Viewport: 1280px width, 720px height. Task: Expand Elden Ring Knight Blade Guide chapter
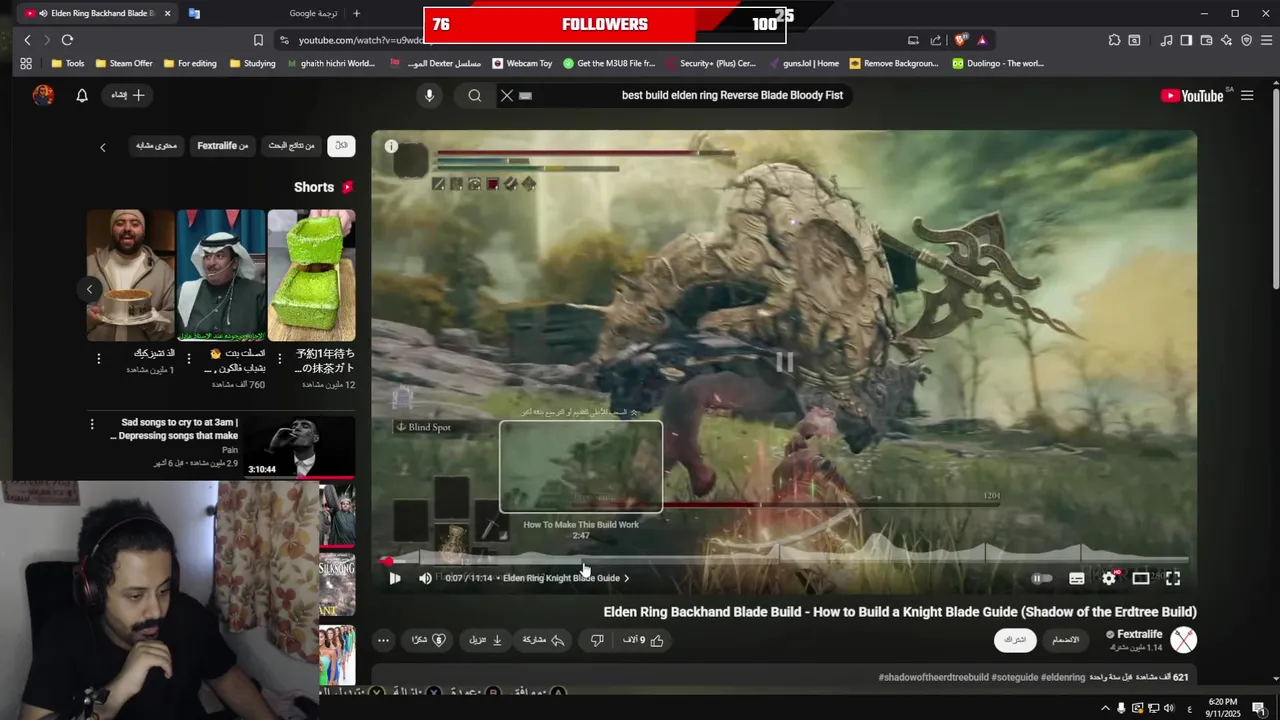click(x=566, y=578)
